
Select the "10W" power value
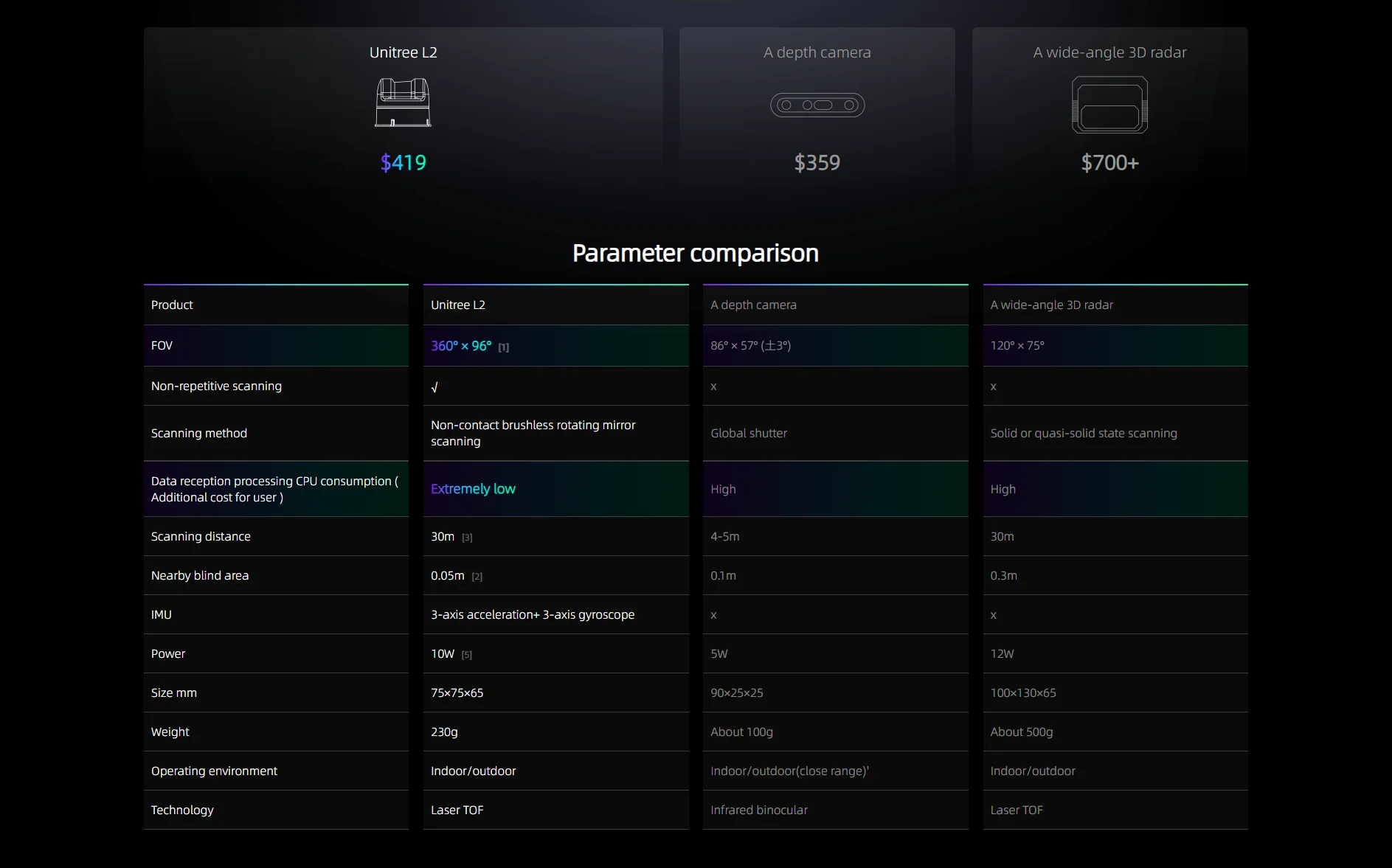point(443,653)
